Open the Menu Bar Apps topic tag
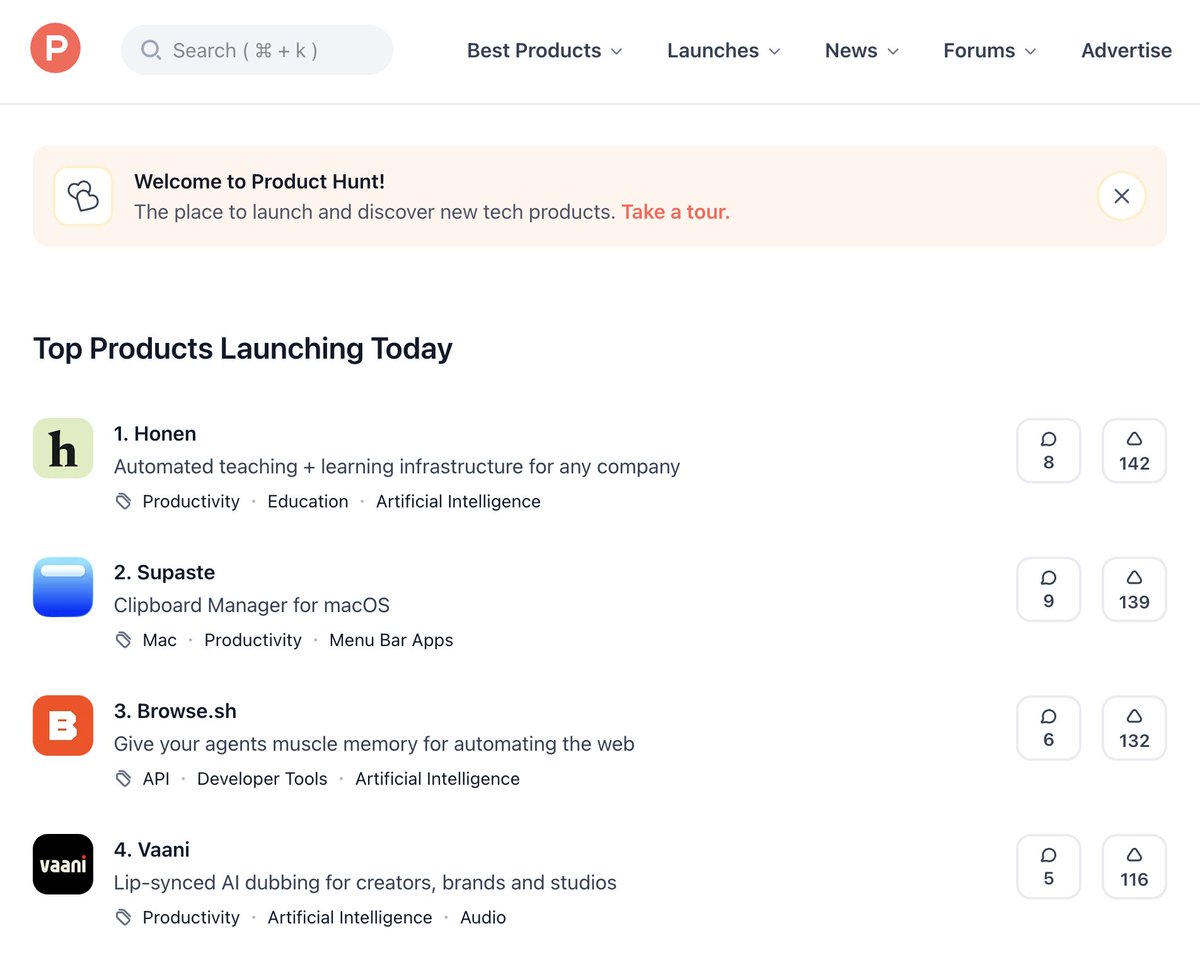This screenshot has height=972, width=1200. click(391, 640)
